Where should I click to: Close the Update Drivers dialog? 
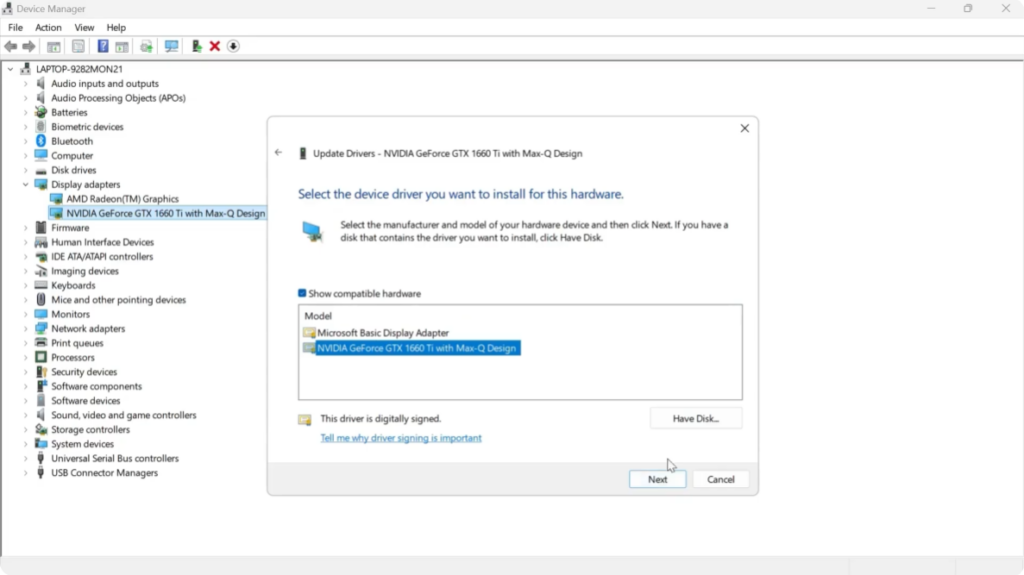[744, 128]
